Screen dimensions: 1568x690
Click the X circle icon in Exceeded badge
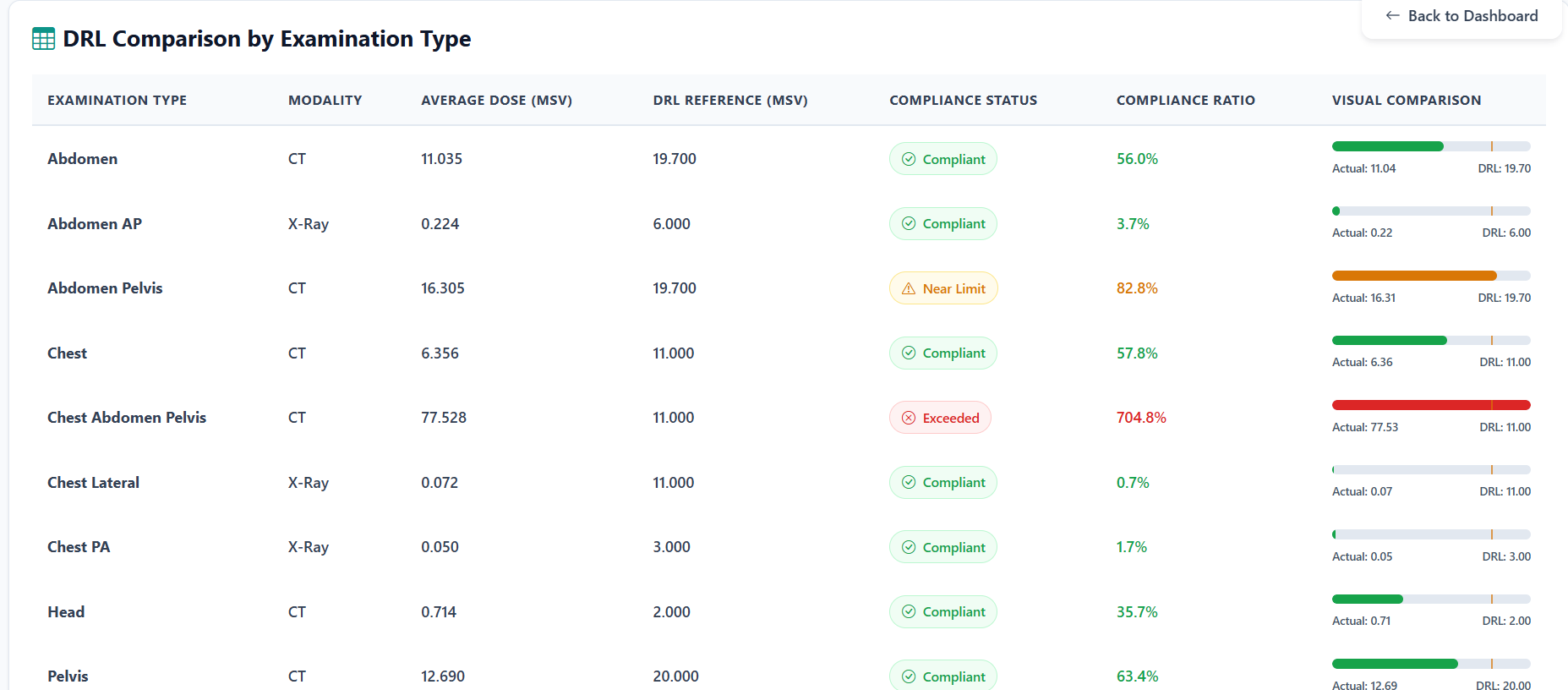pos(909,418)
